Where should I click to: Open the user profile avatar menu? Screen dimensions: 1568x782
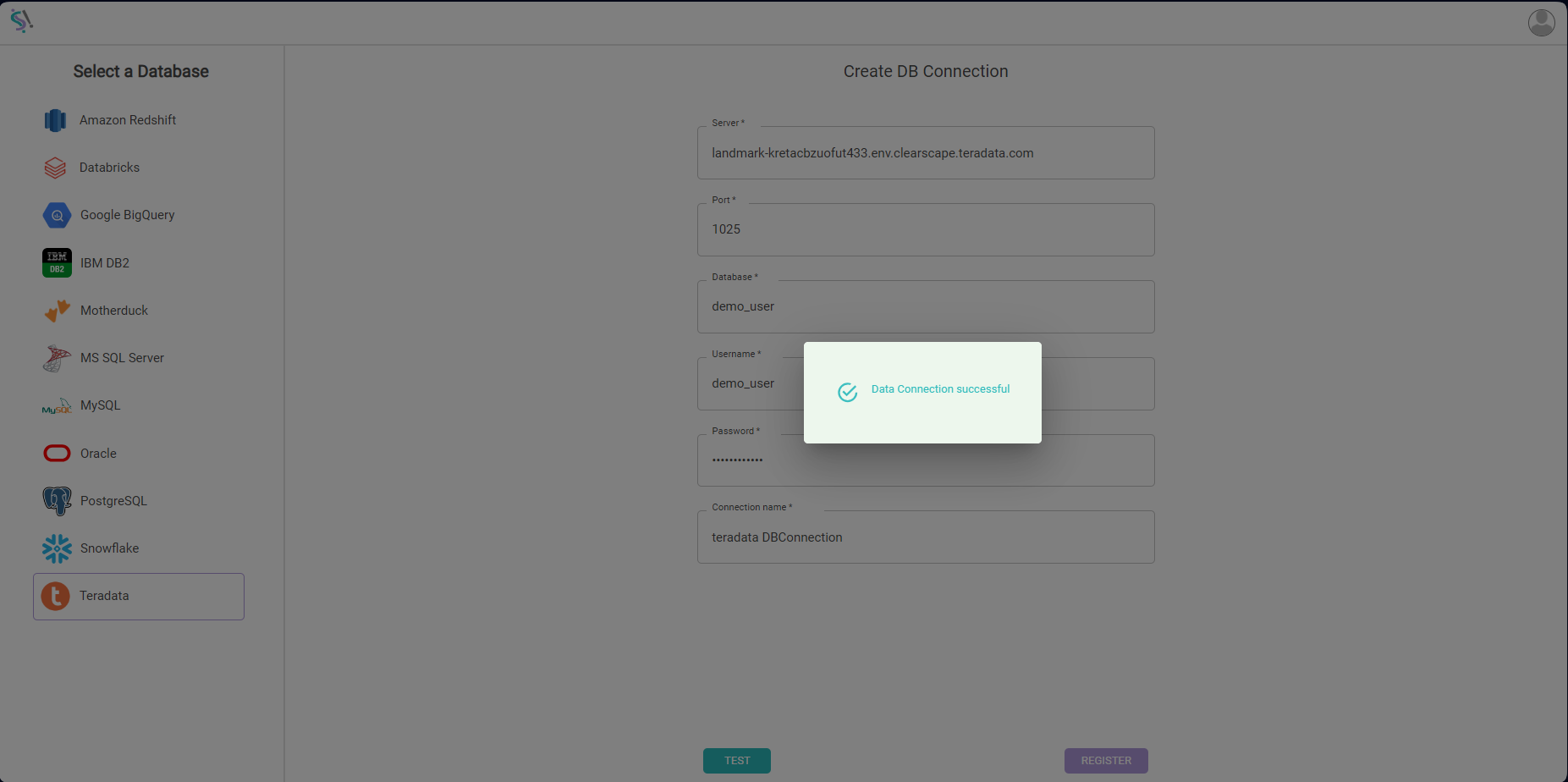[x=1541, y=23]
